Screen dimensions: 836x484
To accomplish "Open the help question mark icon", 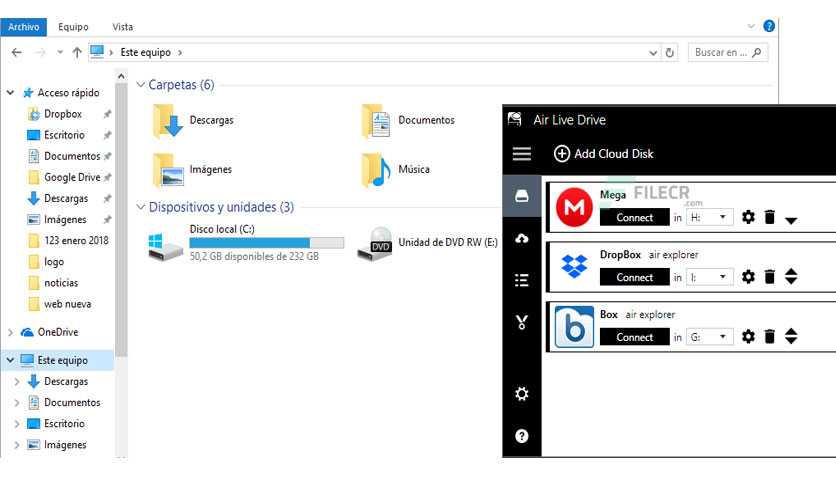I will (521, 436).
